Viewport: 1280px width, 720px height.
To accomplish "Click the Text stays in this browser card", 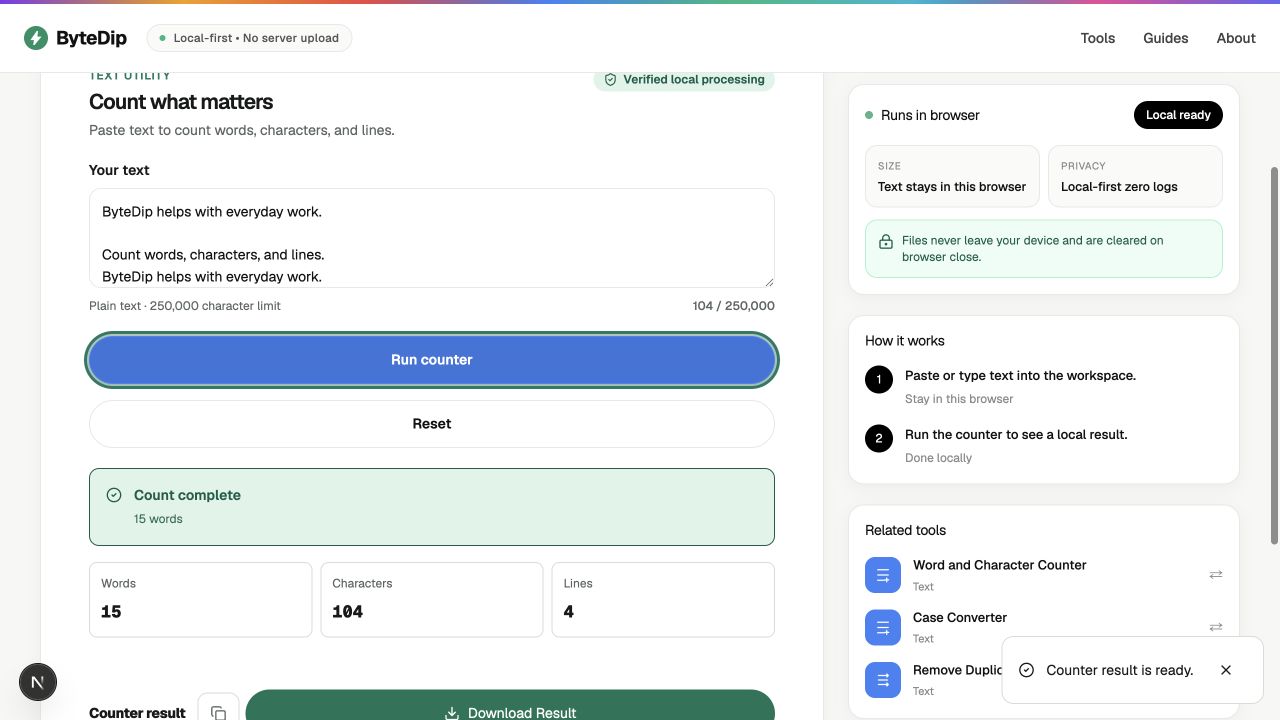I will click(952, 176).
